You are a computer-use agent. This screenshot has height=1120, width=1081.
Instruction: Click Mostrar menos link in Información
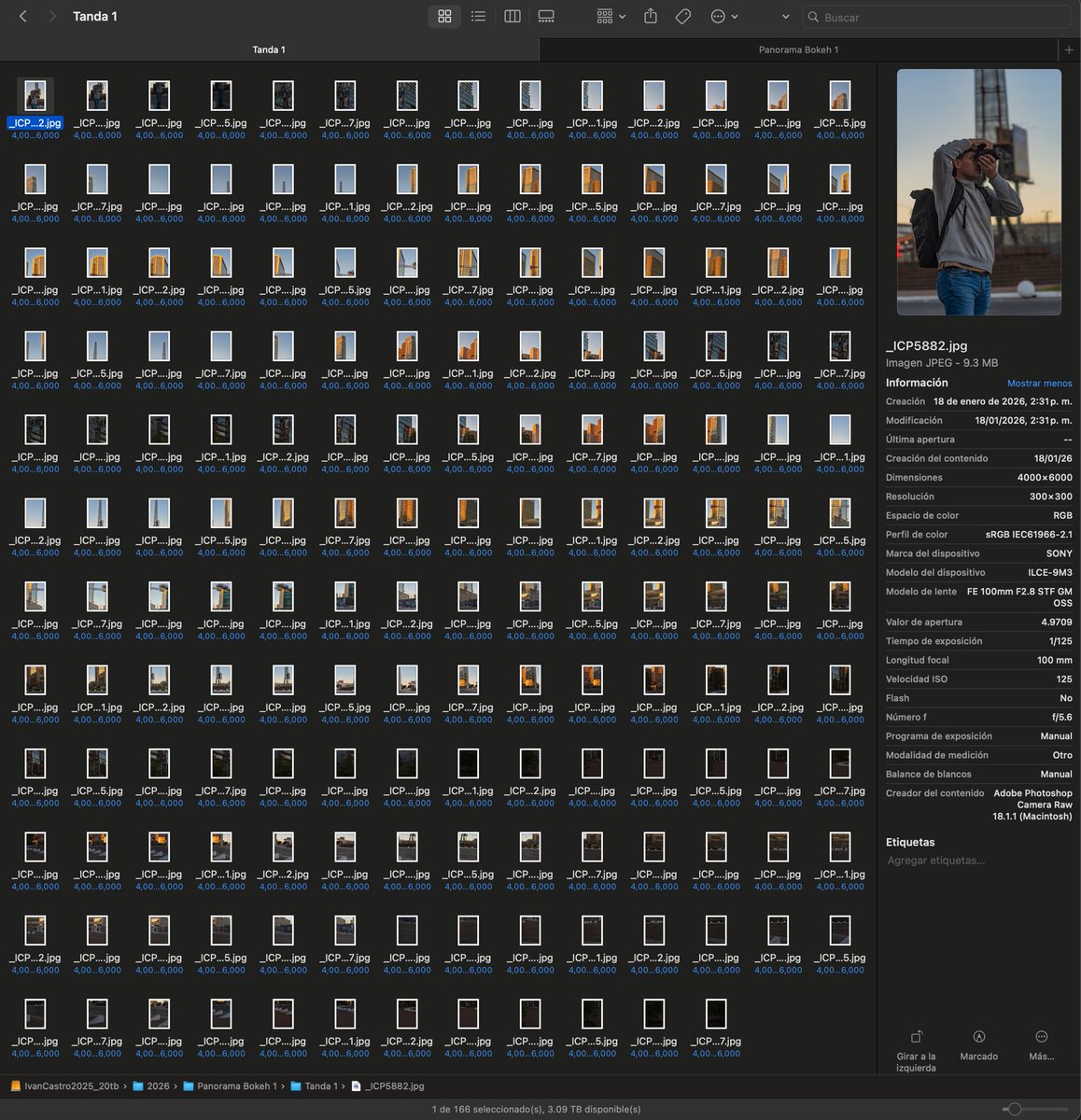click(x=1039, y=384)
